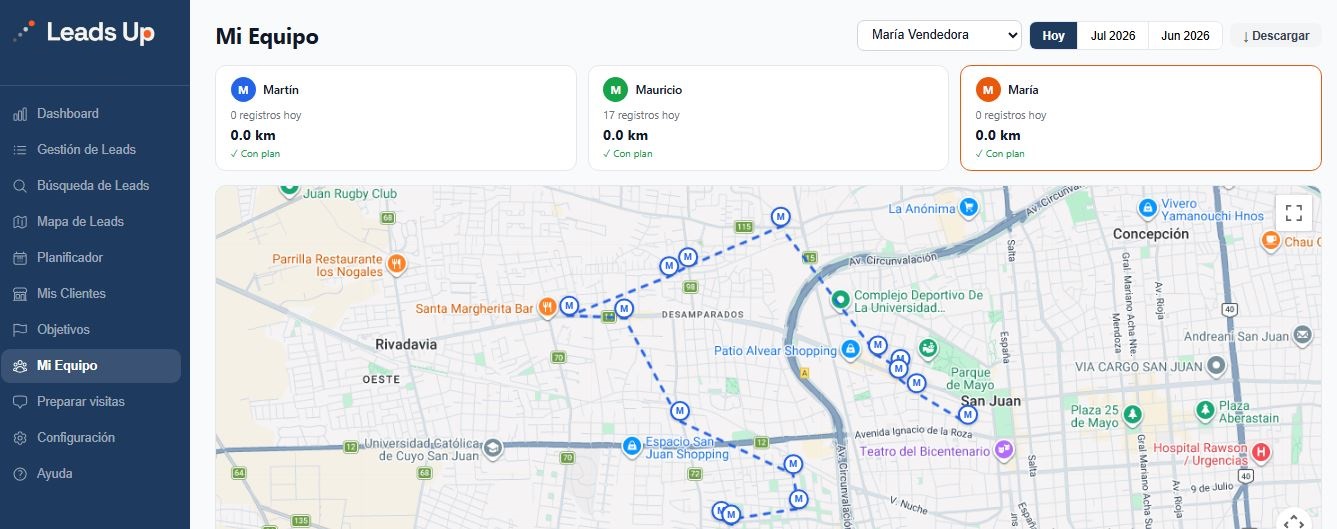Image resolution: width=1337 pixels, height=529 pixels.
Task: Open the Dashboard sidebar icon
Action: [20, 114]
